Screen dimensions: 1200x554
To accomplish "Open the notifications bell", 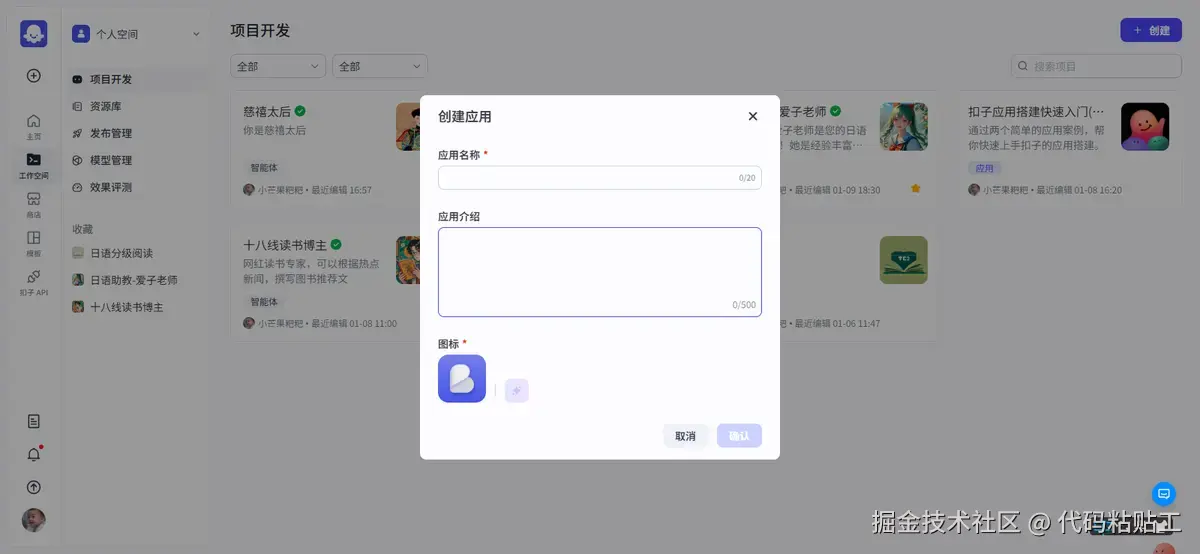I will coord(33,454).
